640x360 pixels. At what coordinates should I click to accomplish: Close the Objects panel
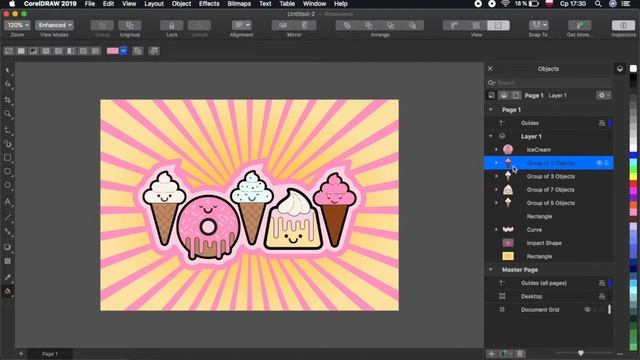[491, 69]
